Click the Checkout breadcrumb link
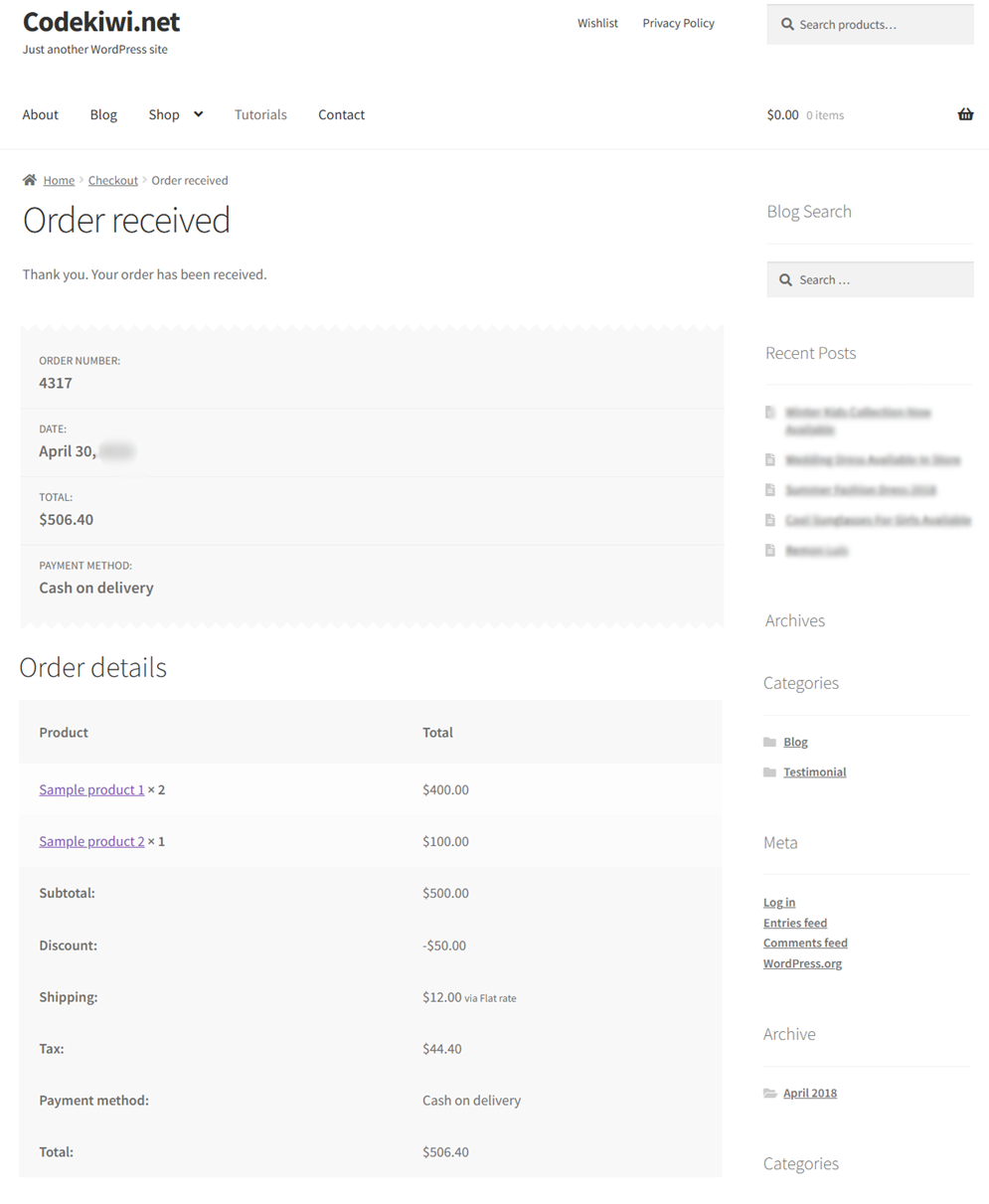This screenshot has height=1204, width=989. 113,180
